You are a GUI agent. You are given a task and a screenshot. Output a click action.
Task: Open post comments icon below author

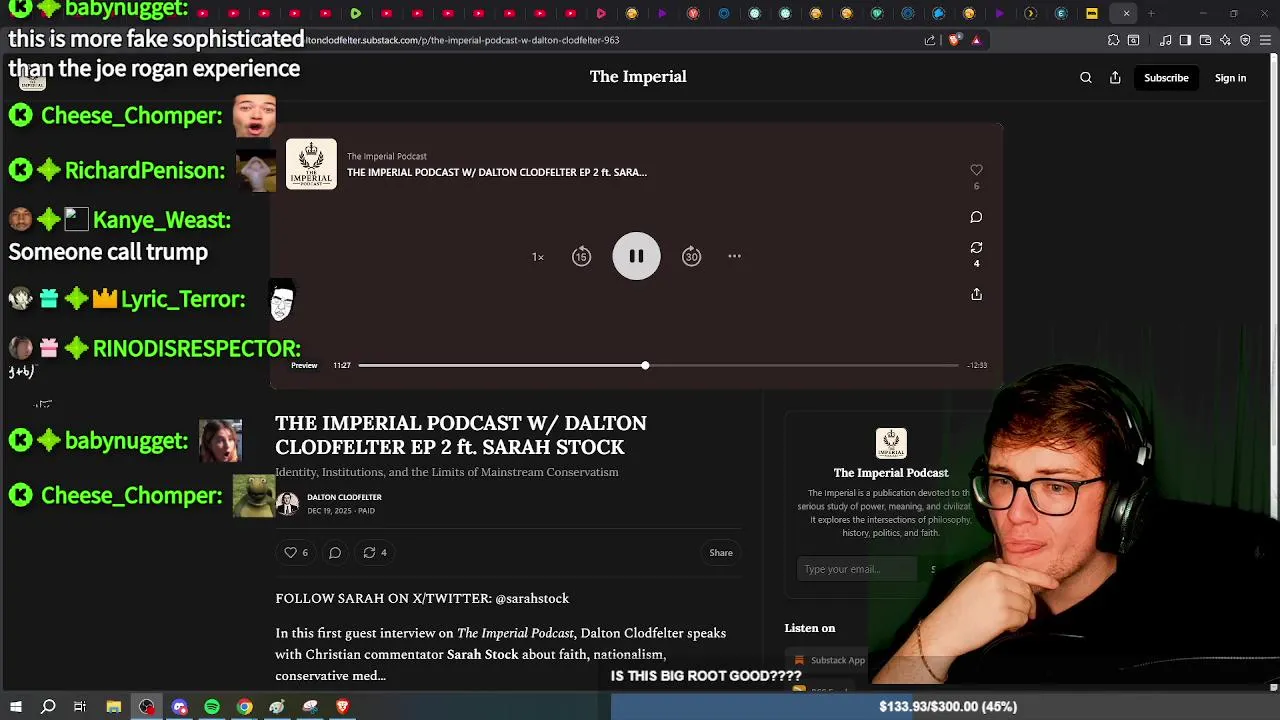click(335, 552)
